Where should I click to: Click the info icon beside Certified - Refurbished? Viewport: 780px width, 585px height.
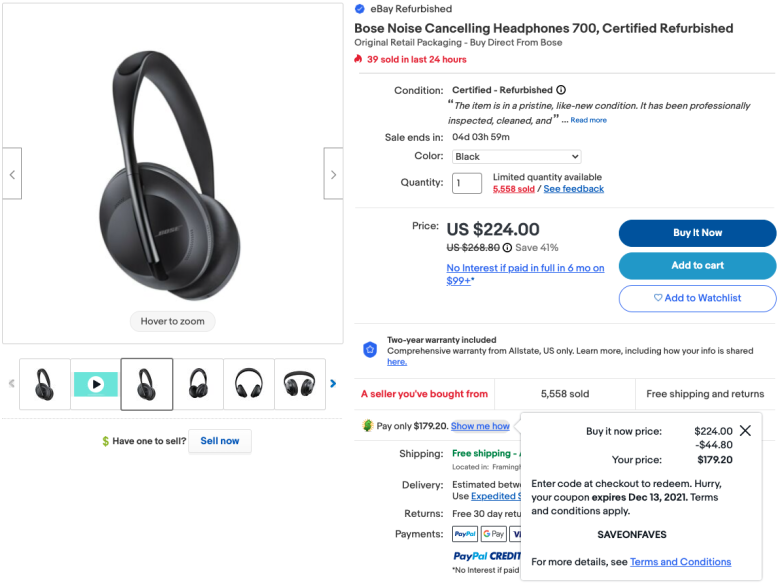(x=561, y=90)
